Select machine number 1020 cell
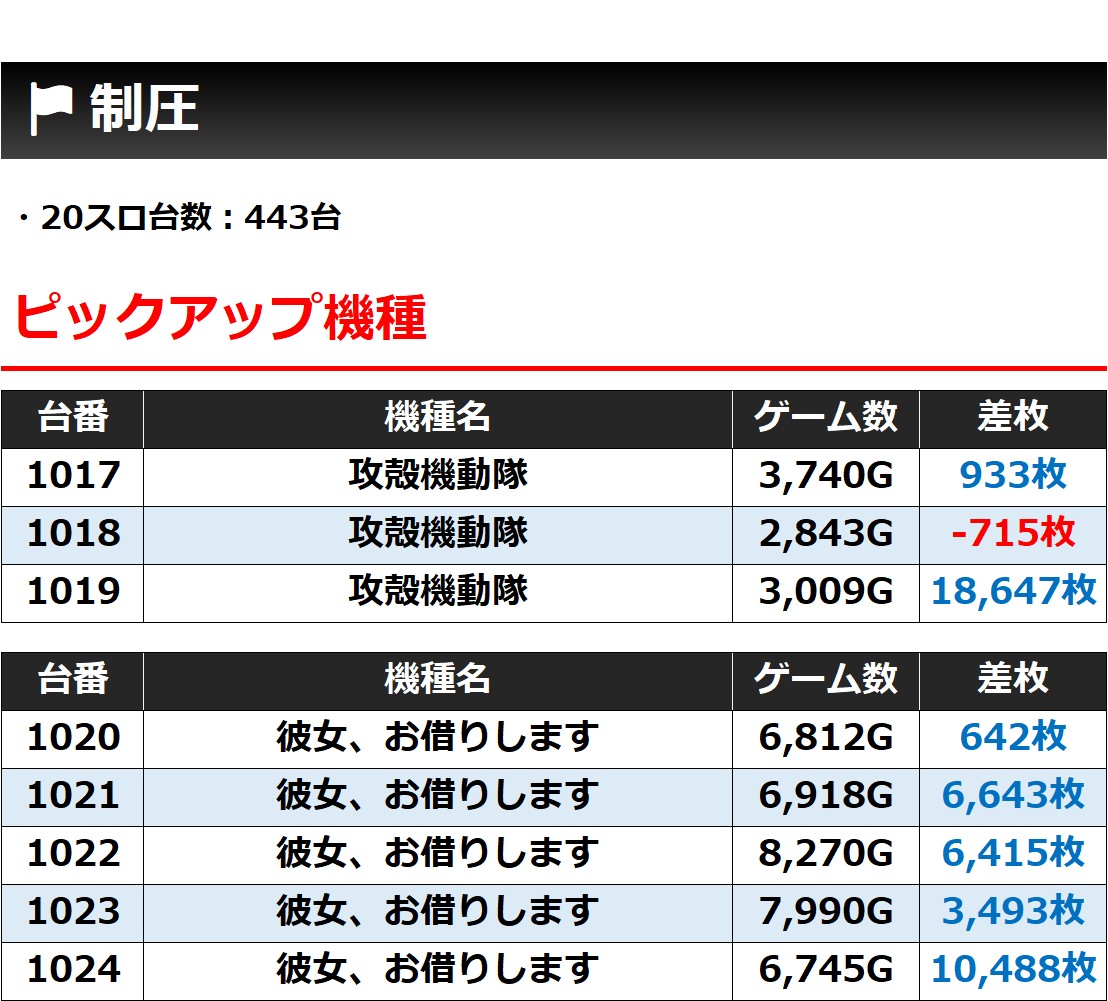1108x1001 pixels. pos(73,738)
